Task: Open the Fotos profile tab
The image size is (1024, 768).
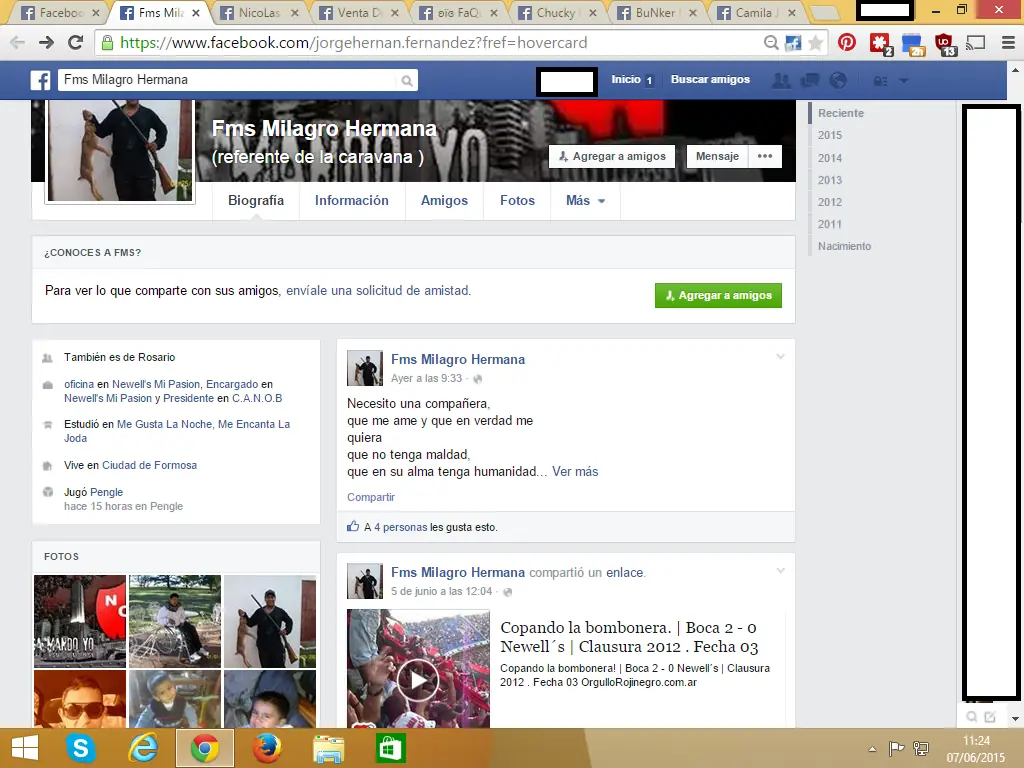Action: tap(517, 200)
